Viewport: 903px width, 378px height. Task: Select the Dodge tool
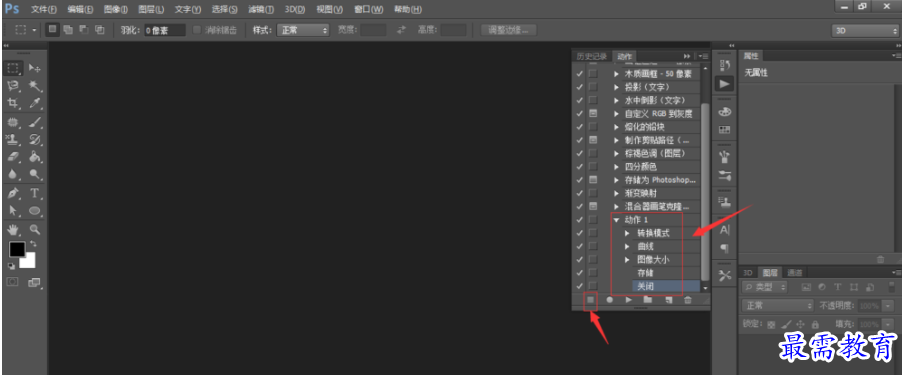35,173
